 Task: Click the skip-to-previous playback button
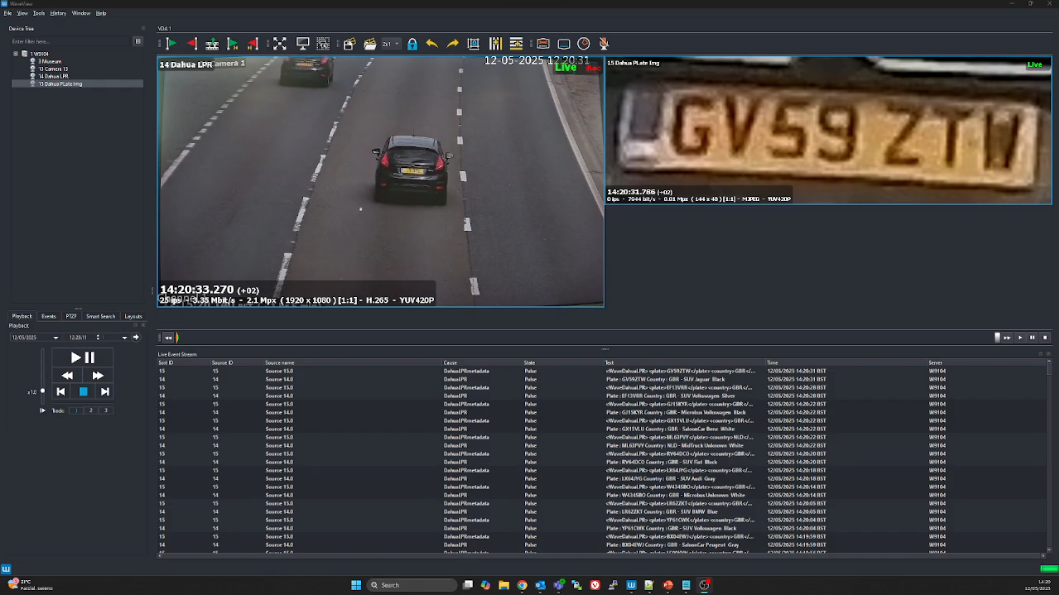point(61,392)
